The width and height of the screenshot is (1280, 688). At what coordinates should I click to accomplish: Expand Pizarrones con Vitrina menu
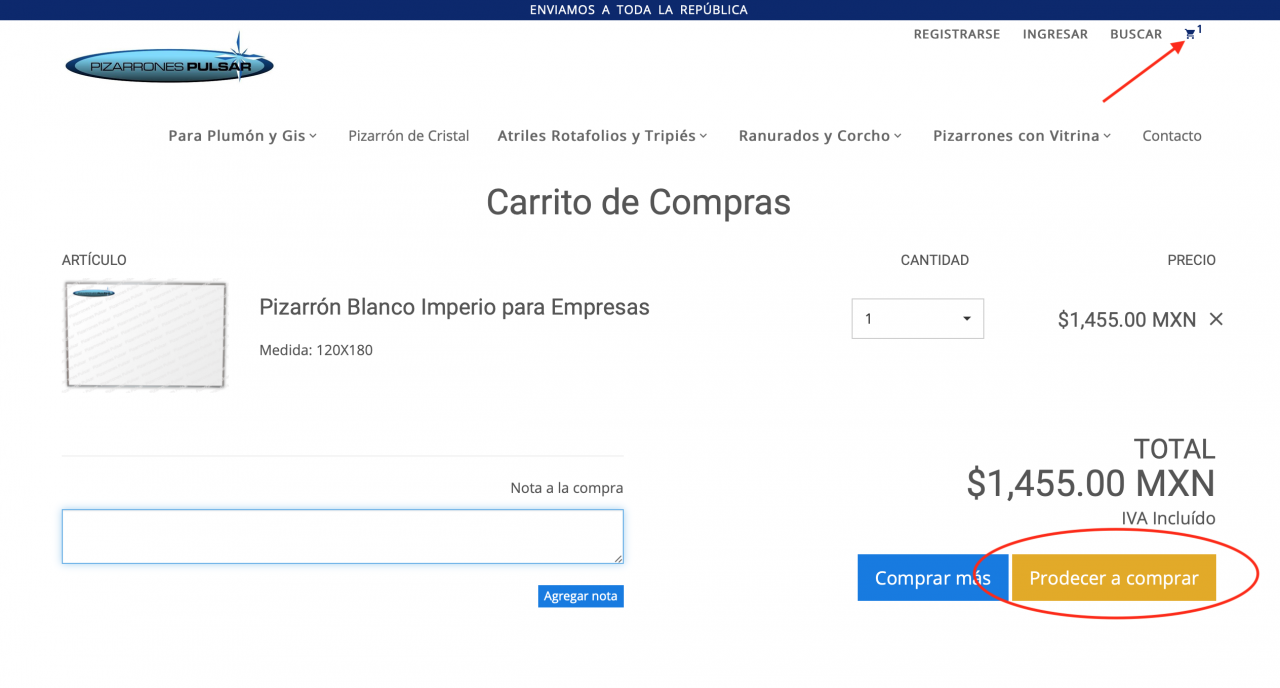(x=1022, y=136)
